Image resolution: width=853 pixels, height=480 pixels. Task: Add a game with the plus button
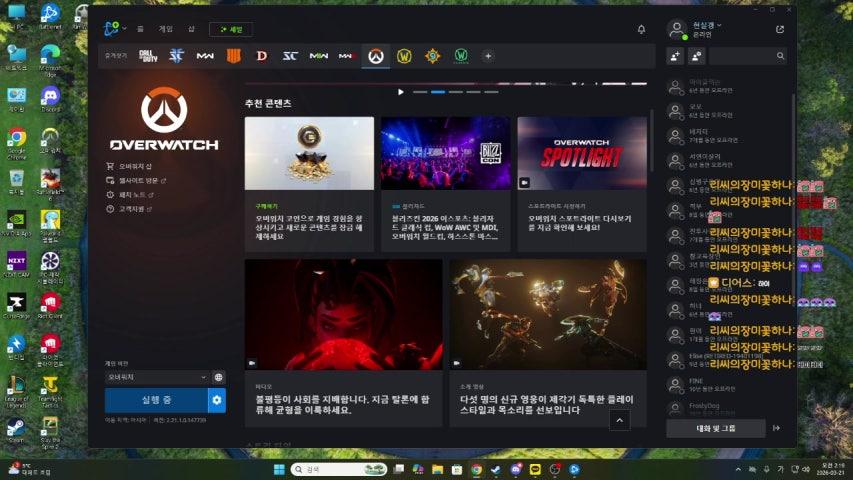click(x=488, y=56)
